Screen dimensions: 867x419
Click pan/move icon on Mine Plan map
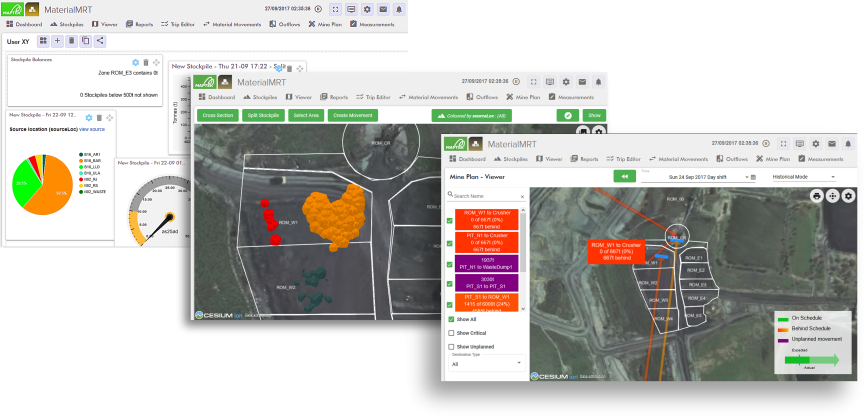coord(833,196)
